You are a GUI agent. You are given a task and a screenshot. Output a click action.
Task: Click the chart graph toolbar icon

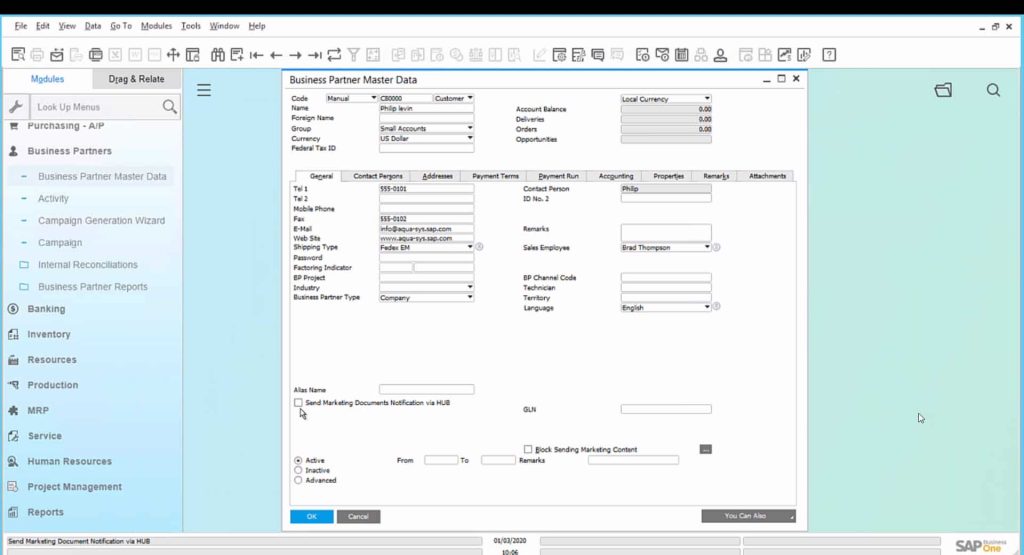pyautogui.click(x=784, y=55)
